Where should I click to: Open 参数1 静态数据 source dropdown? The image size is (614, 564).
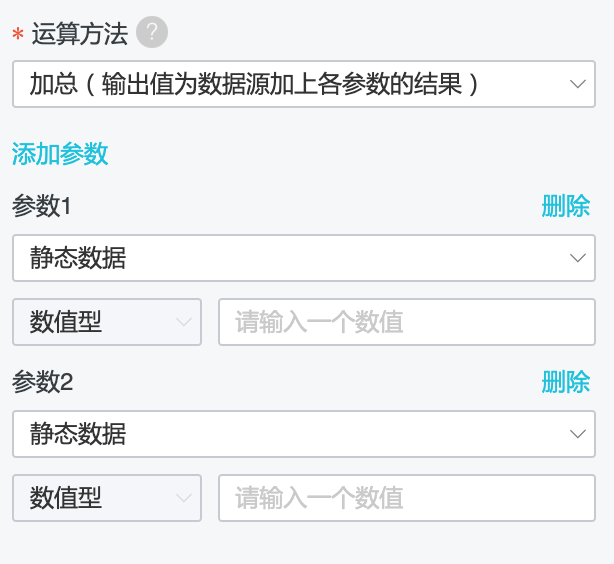[x=304, y=258]
